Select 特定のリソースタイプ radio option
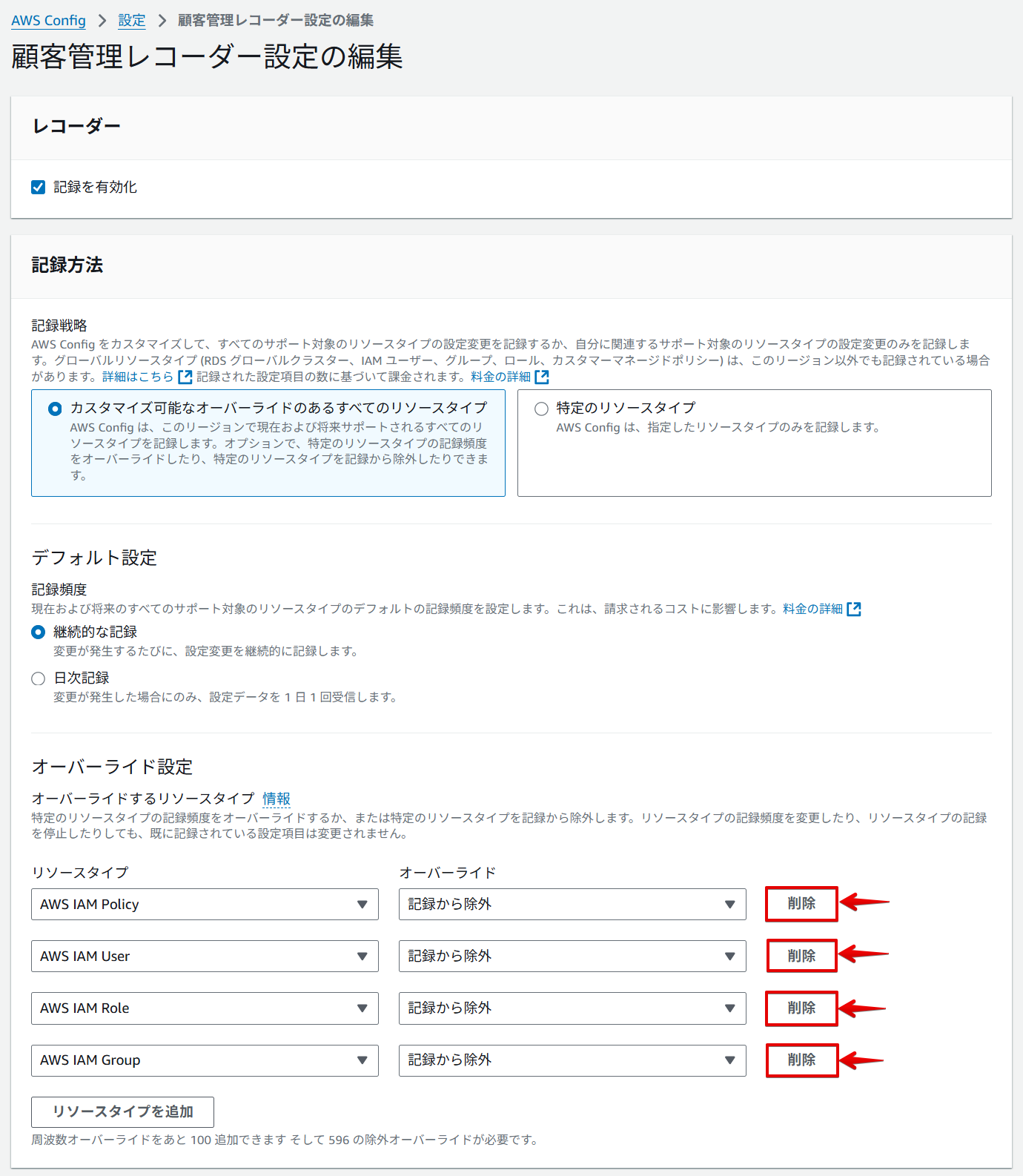Viewport: 1023px width, 1176px height. (541, 409)
